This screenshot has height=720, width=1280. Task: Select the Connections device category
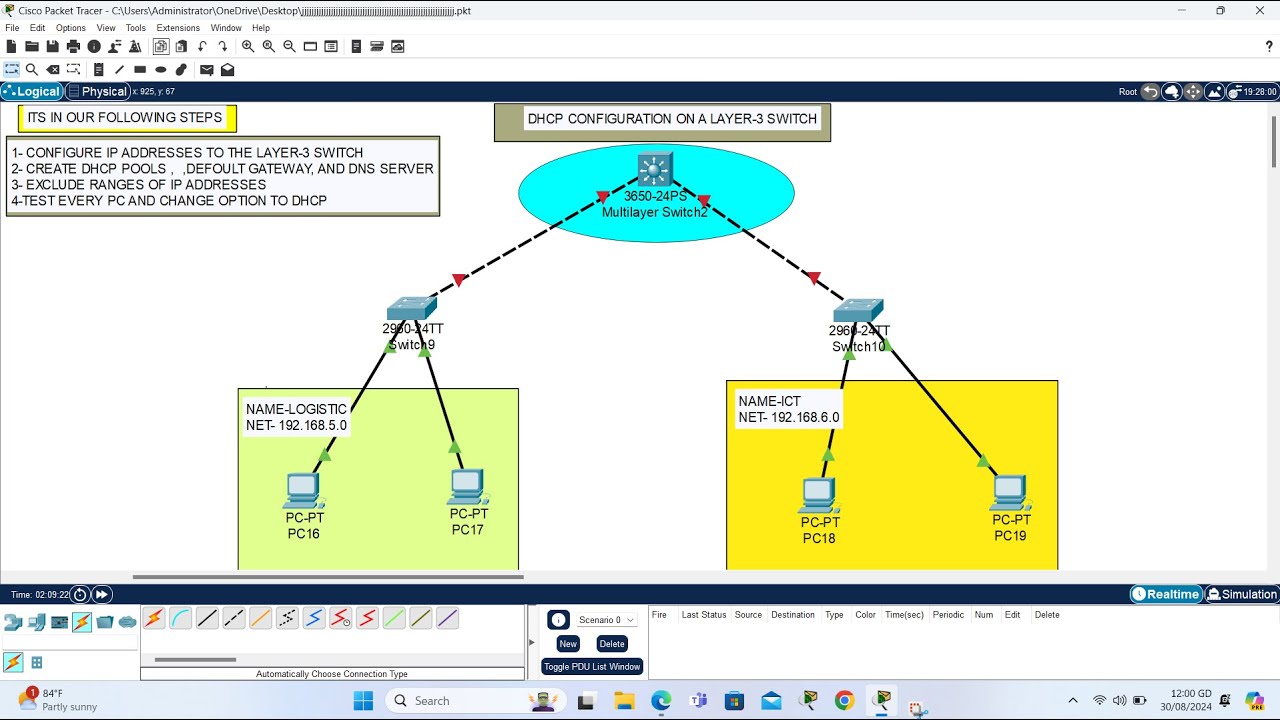pyautogui.click(x=82, y=622)
